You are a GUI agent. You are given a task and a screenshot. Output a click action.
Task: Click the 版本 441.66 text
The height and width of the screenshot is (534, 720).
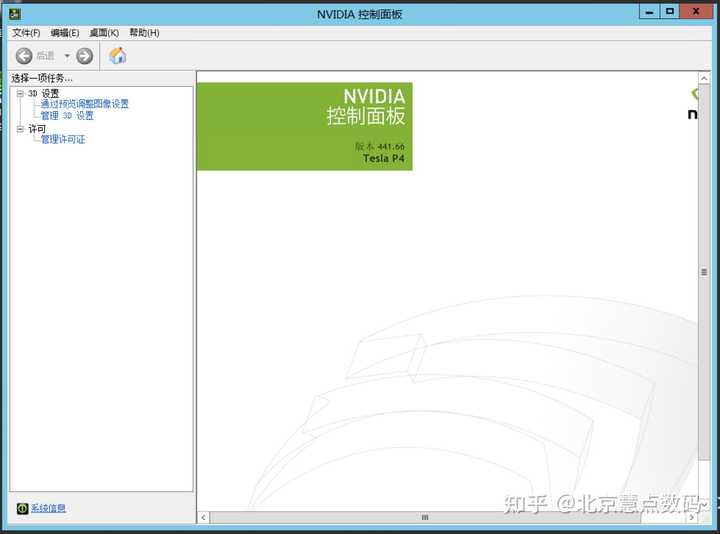tap(380, 146)
